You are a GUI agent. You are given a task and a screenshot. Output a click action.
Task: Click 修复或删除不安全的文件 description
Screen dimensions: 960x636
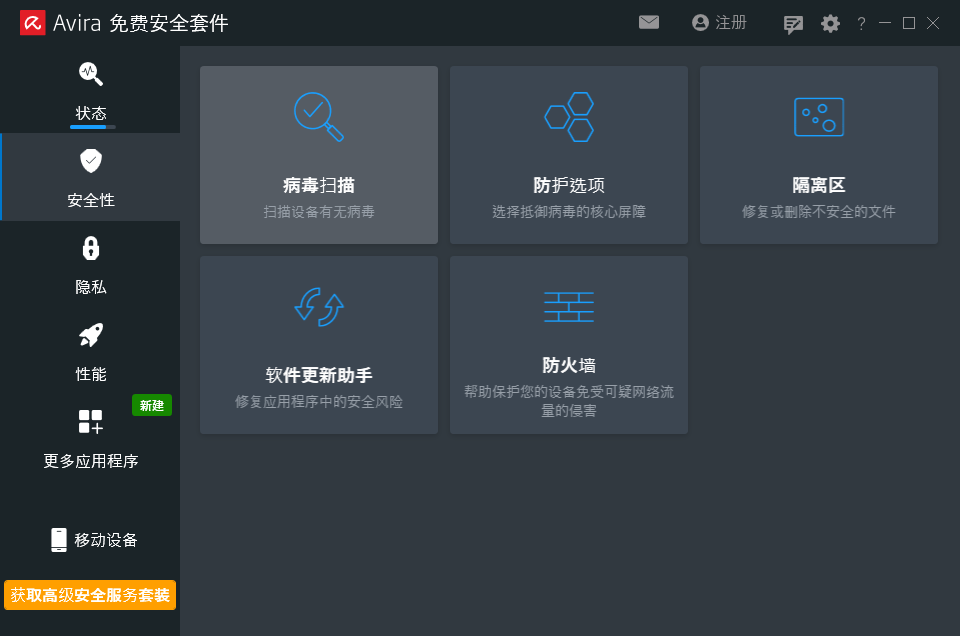[x=819, y=212]
